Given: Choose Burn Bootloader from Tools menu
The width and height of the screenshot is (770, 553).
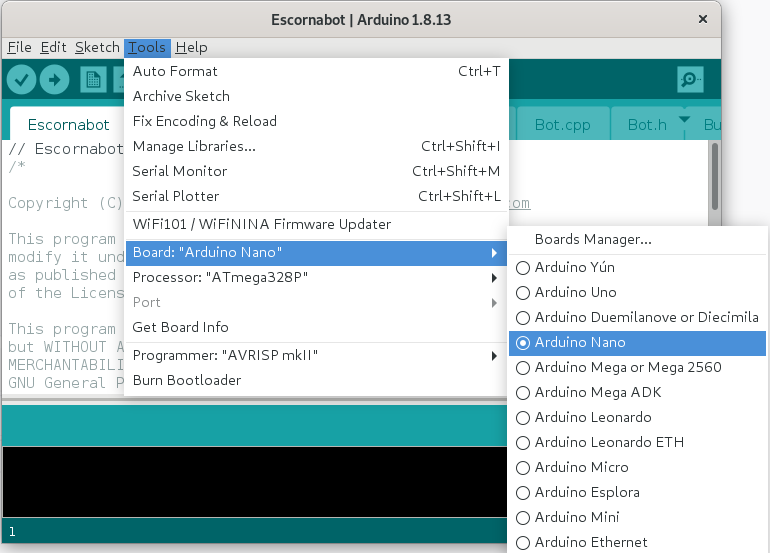Looking at the screenshot, I should pos(186,380).
